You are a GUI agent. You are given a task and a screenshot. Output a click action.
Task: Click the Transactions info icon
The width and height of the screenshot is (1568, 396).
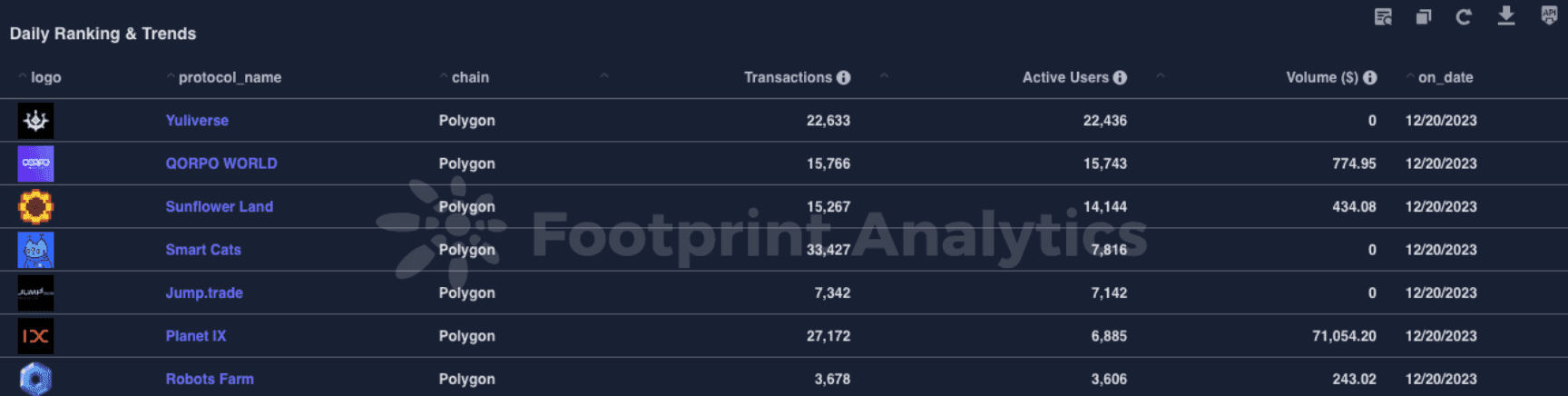844,78
